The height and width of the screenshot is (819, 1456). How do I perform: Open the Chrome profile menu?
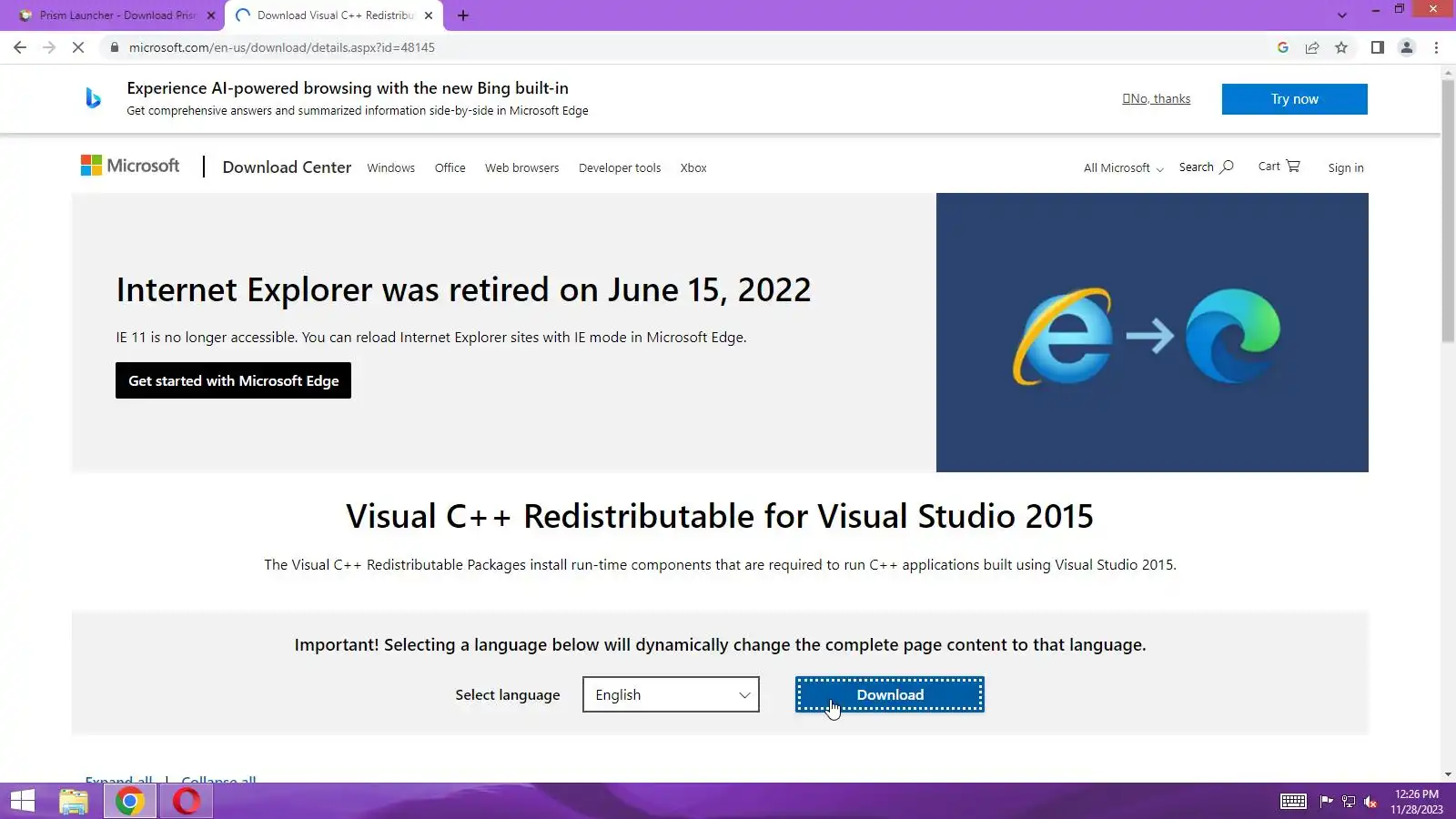click(x=1407, y=47)
